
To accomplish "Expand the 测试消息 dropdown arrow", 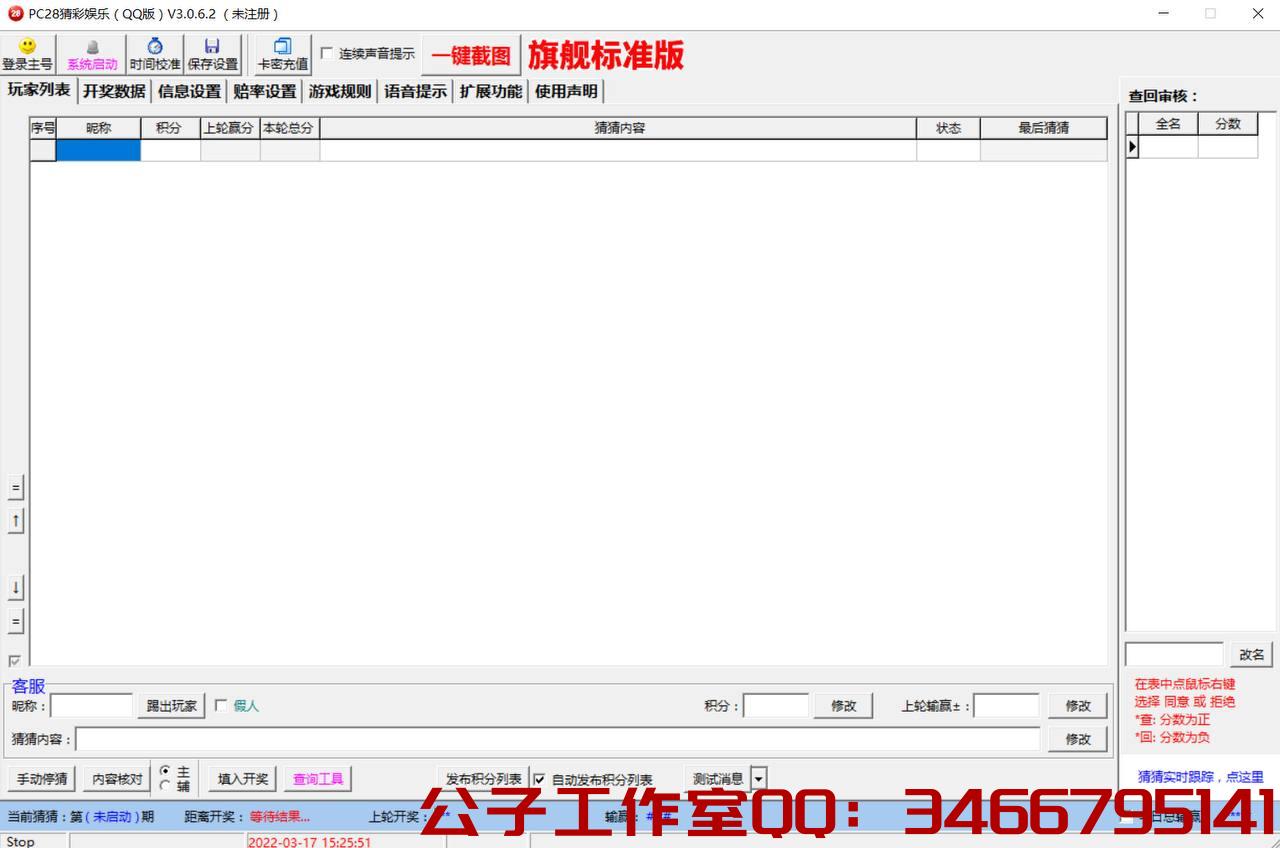I will [758, 779].
